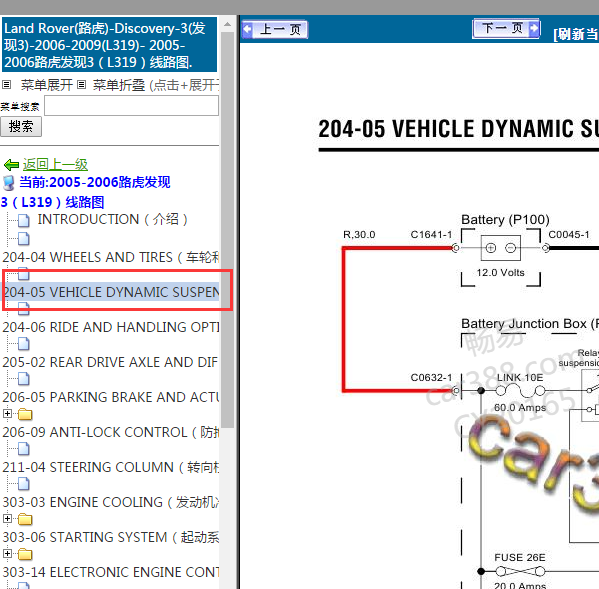The image size is (599, 589).
Task: Open 206-05 PARKING BRAKE item
Action: pyautogui.click(x=110, y=397)
